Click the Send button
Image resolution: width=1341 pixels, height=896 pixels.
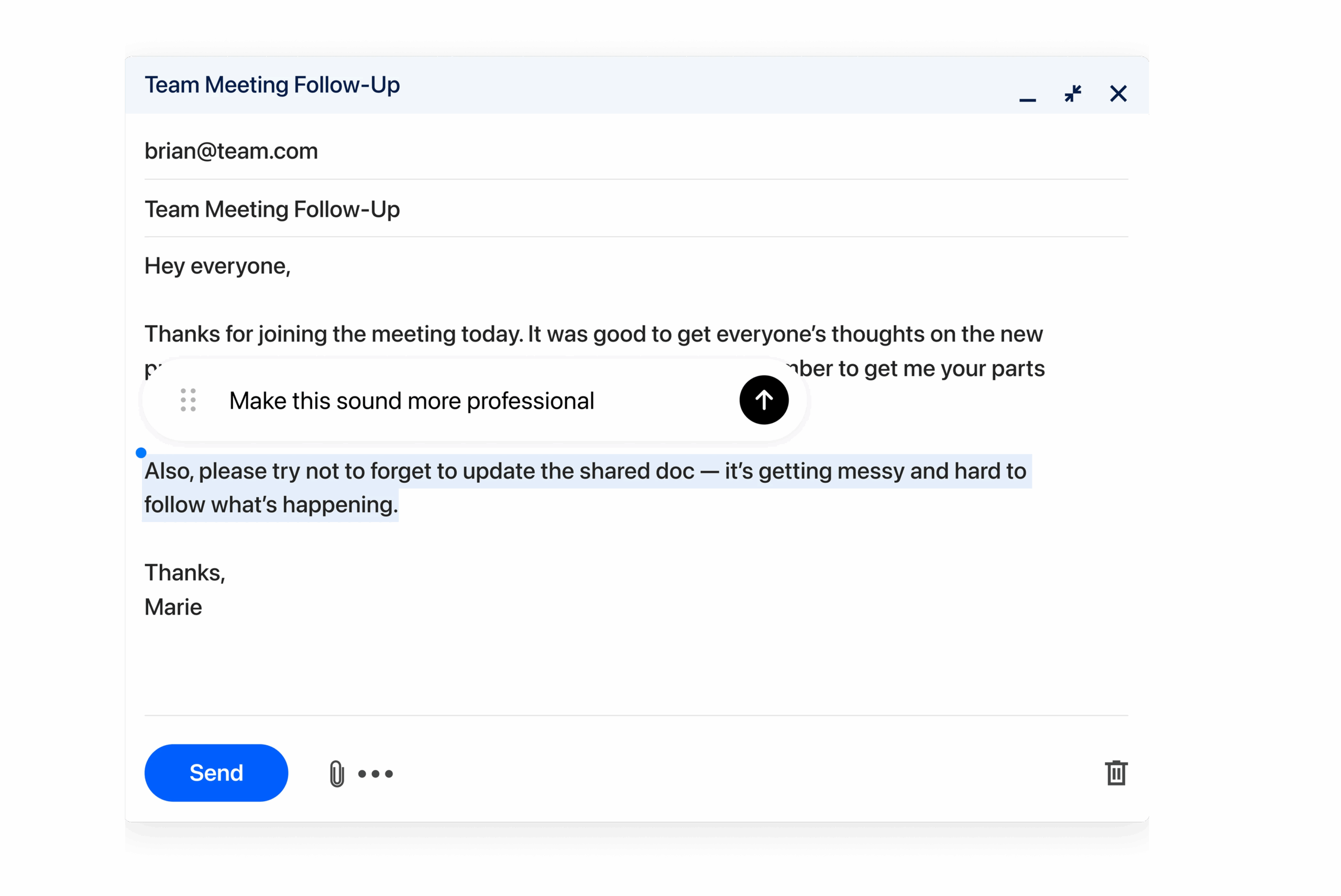(x=216, y=772)
